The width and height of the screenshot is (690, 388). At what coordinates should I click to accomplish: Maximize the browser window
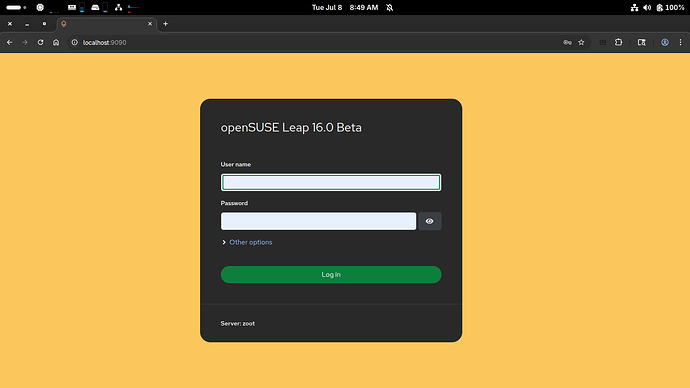click(44, 24)
